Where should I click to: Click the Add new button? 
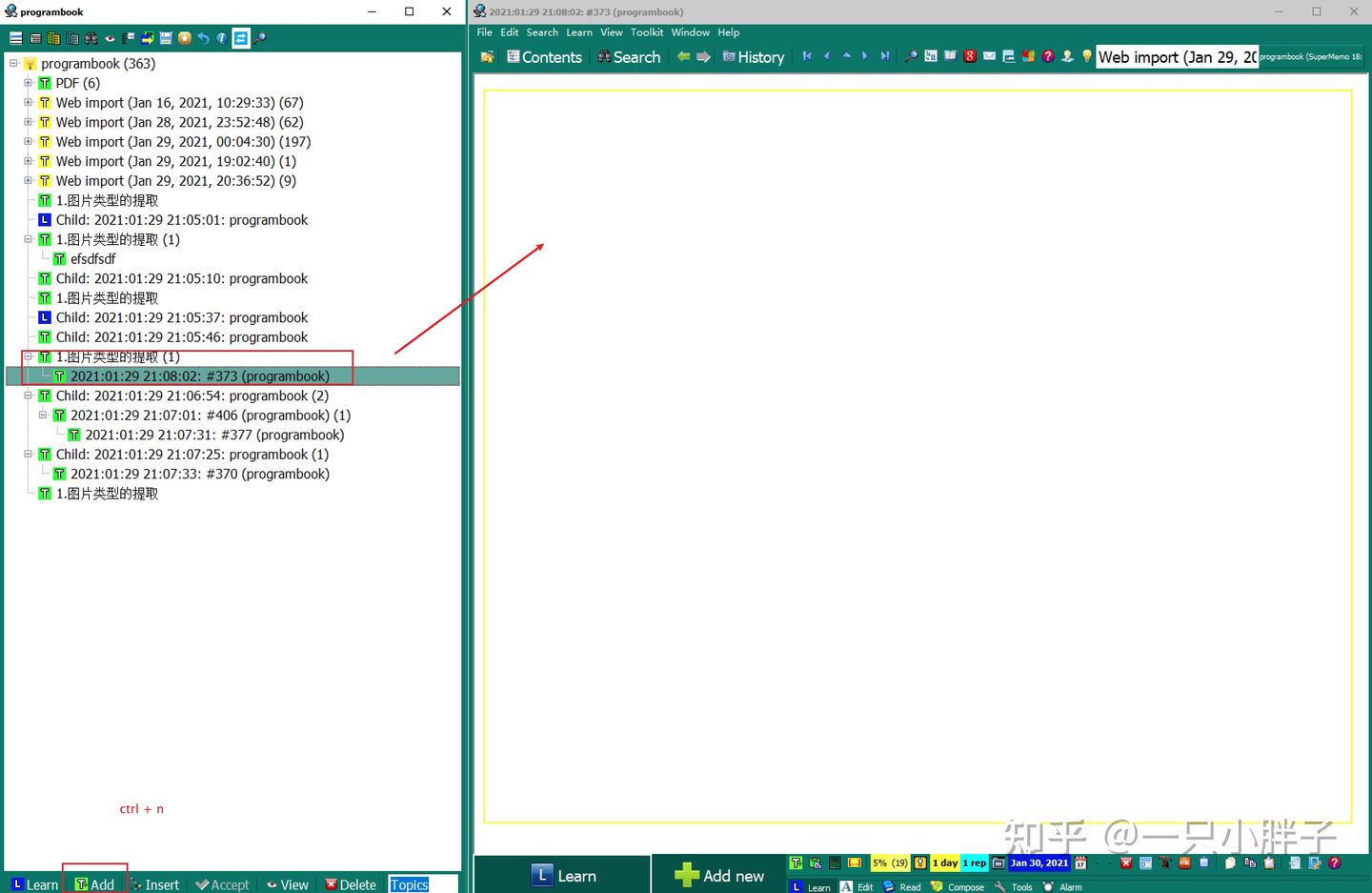[x=719, y=875]
